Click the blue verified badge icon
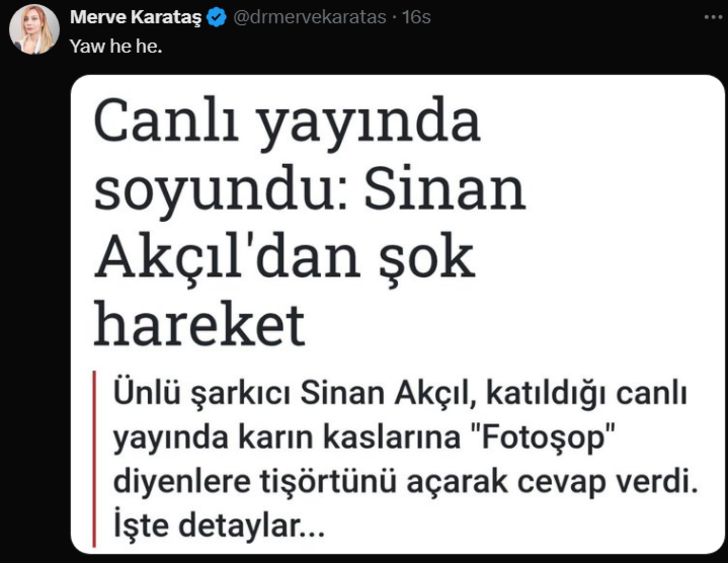Screen dimensions: 728x563 coord(216,18)
